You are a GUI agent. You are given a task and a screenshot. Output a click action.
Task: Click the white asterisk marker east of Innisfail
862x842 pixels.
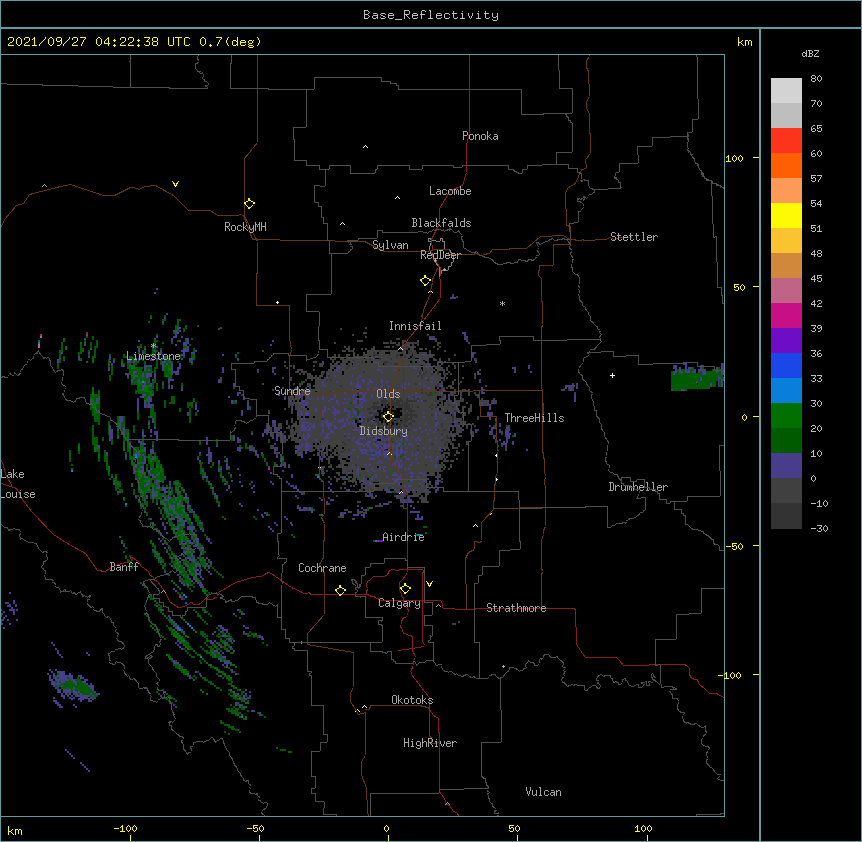click(502, 303)
